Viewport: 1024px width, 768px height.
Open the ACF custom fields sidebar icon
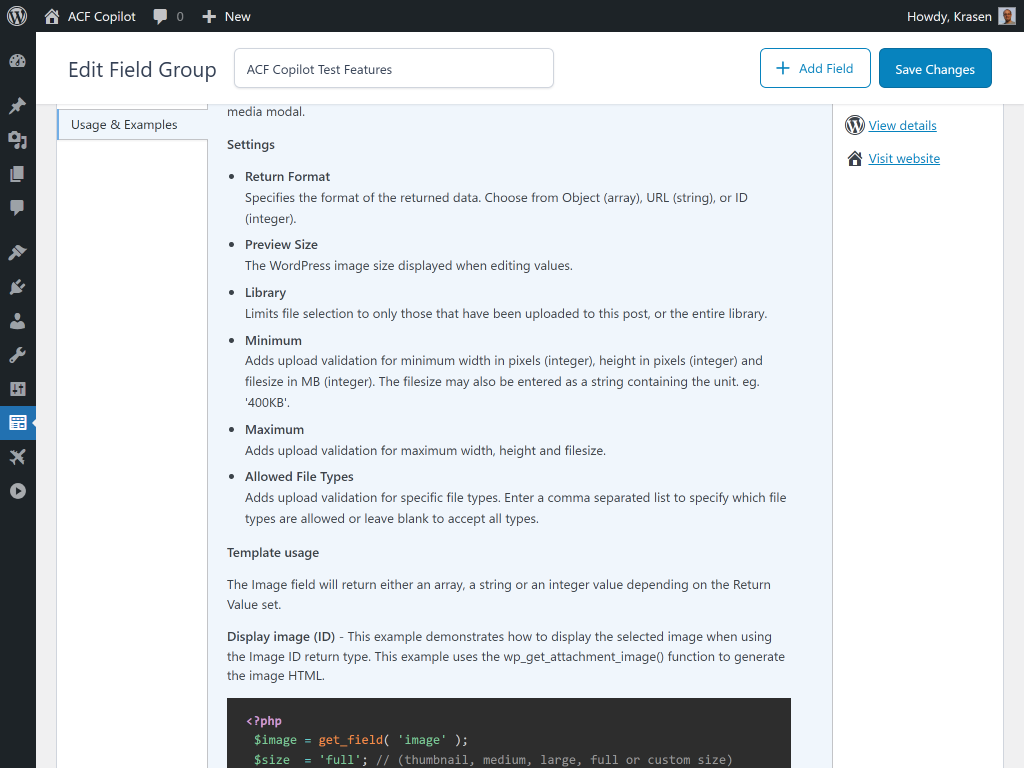pos(17,423)
